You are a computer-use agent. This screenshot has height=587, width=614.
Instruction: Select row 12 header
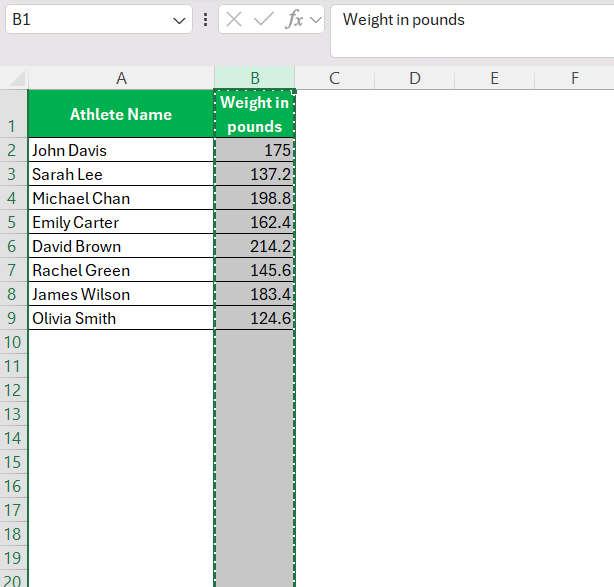pyautogui.click(x=14, y=390)
